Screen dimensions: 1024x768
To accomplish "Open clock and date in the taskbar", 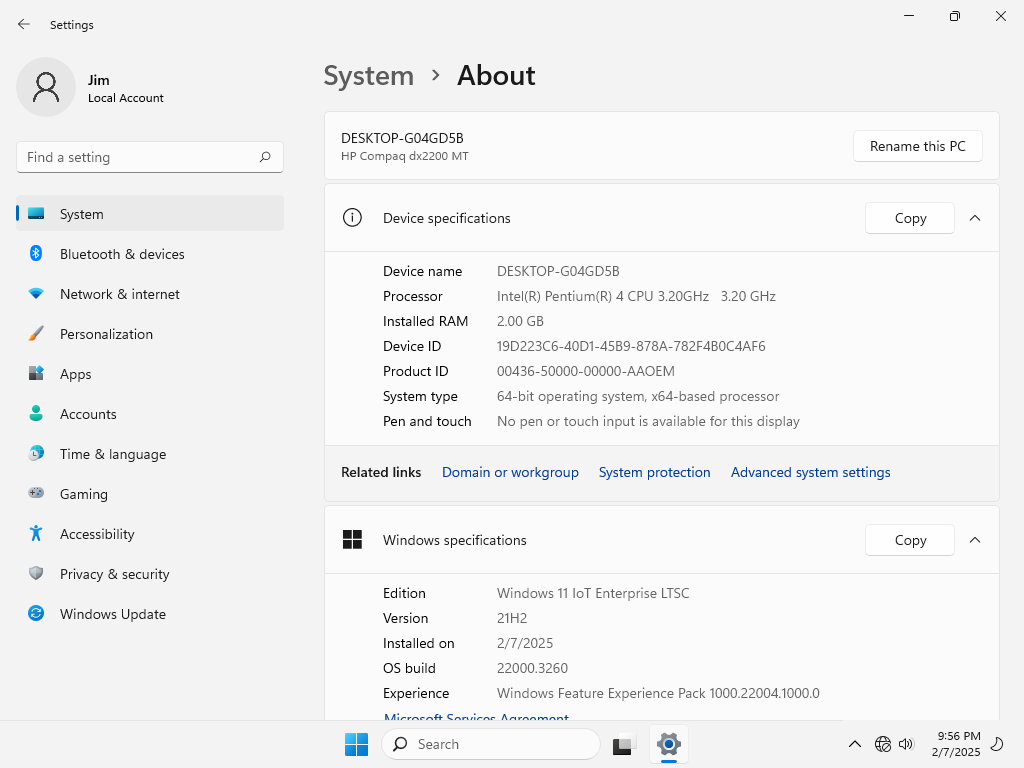I will click(955, 744).
